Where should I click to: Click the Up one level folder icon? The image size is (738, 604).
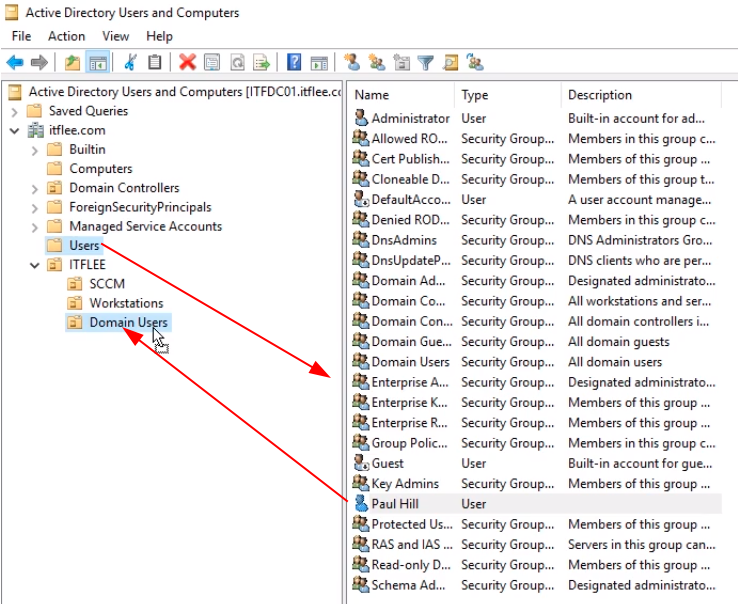72,62
